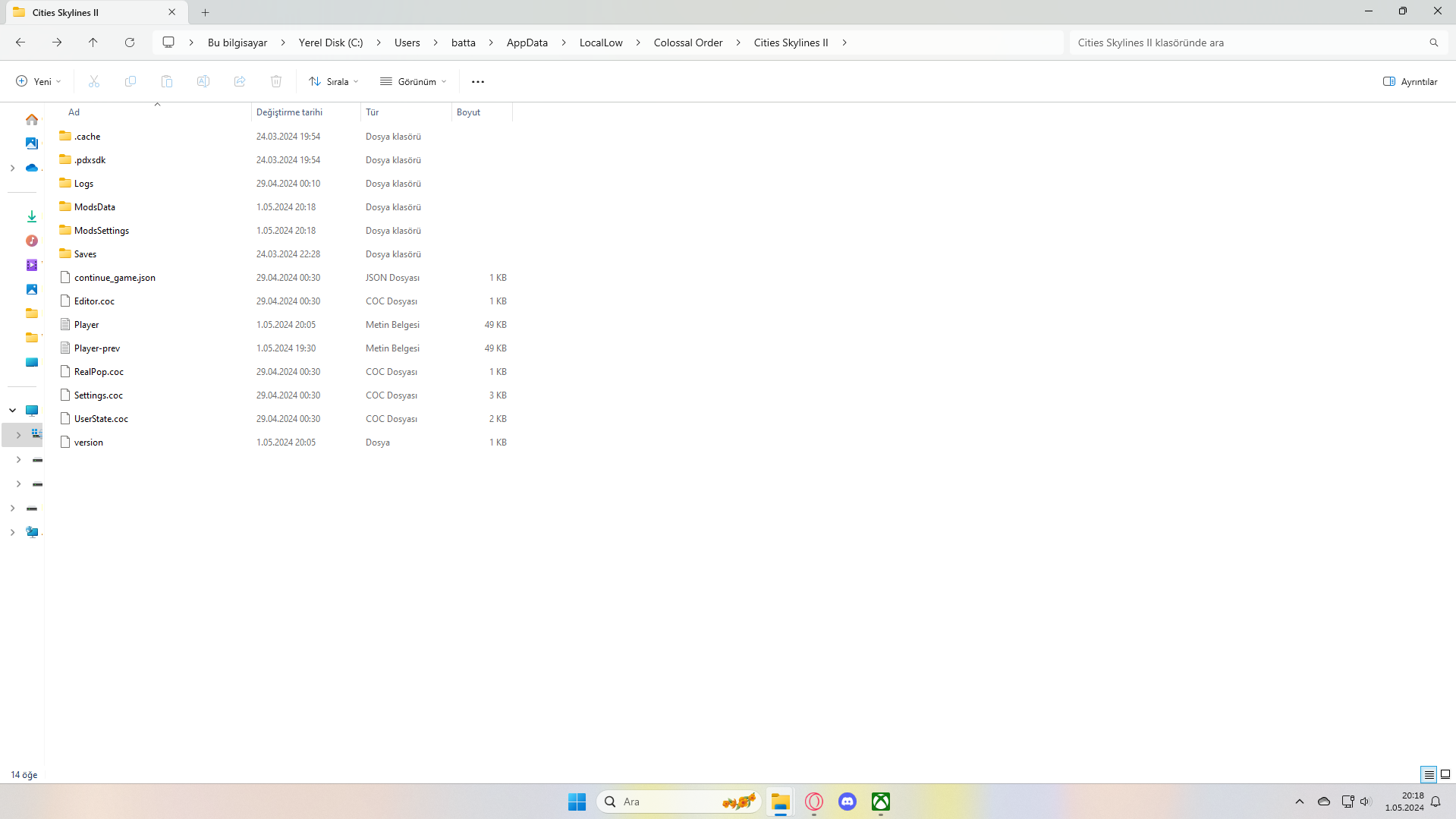Add a new Explorer tab
This screenshot has width=1456, height=819.
click(x=206, y=12)
